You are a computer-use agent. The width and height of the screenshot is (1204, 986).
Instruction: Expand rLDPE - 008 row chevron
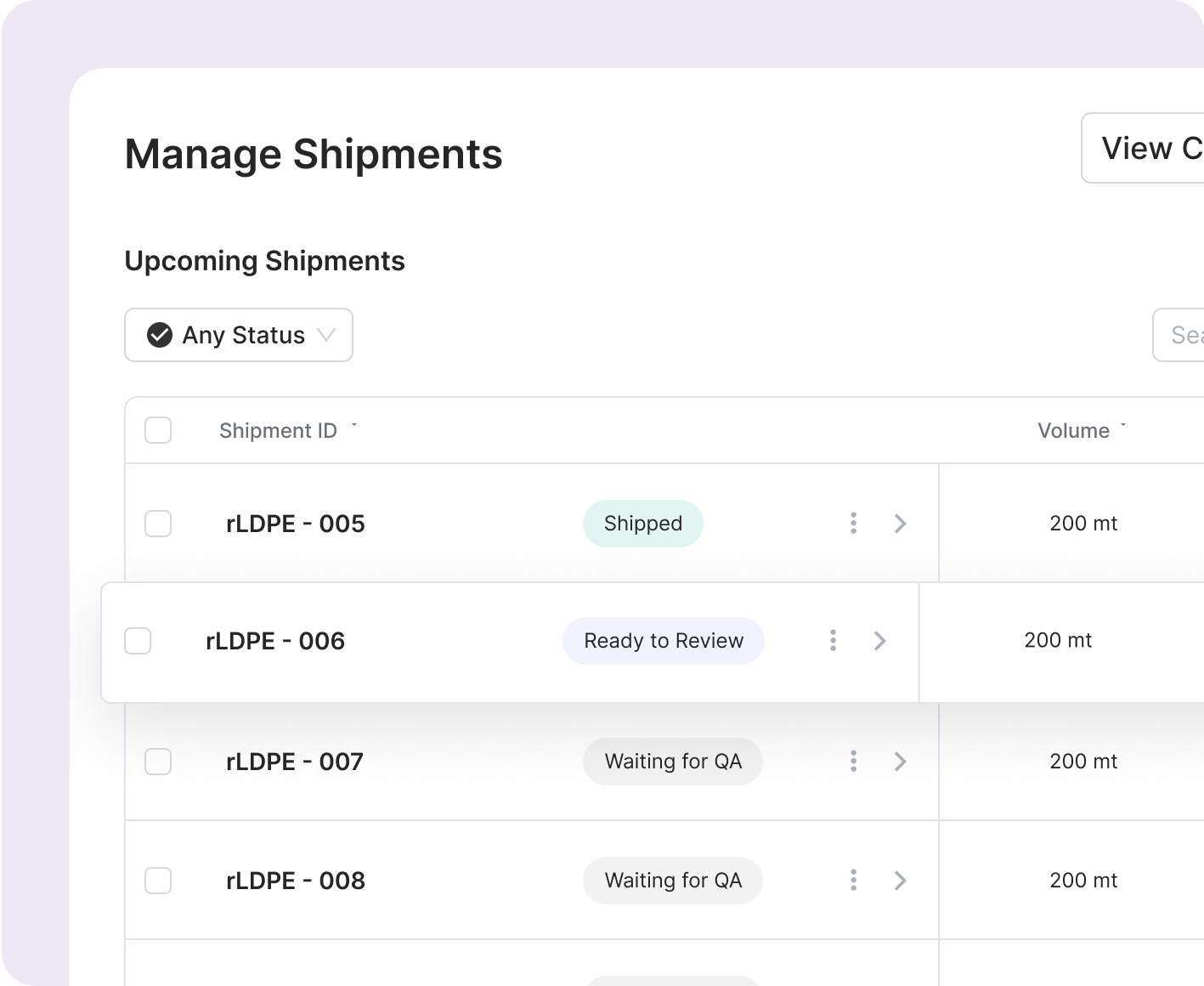[901, 880]
